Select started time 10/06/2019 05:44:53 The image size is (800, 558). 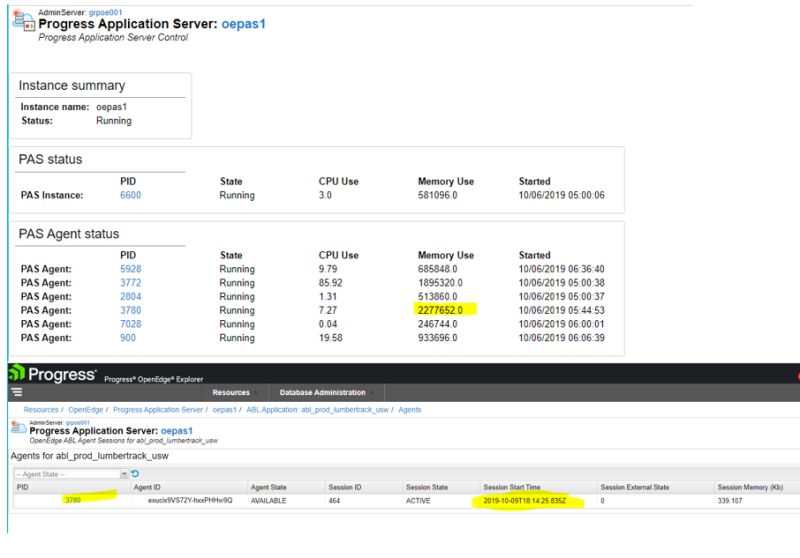tap(561, 310)
